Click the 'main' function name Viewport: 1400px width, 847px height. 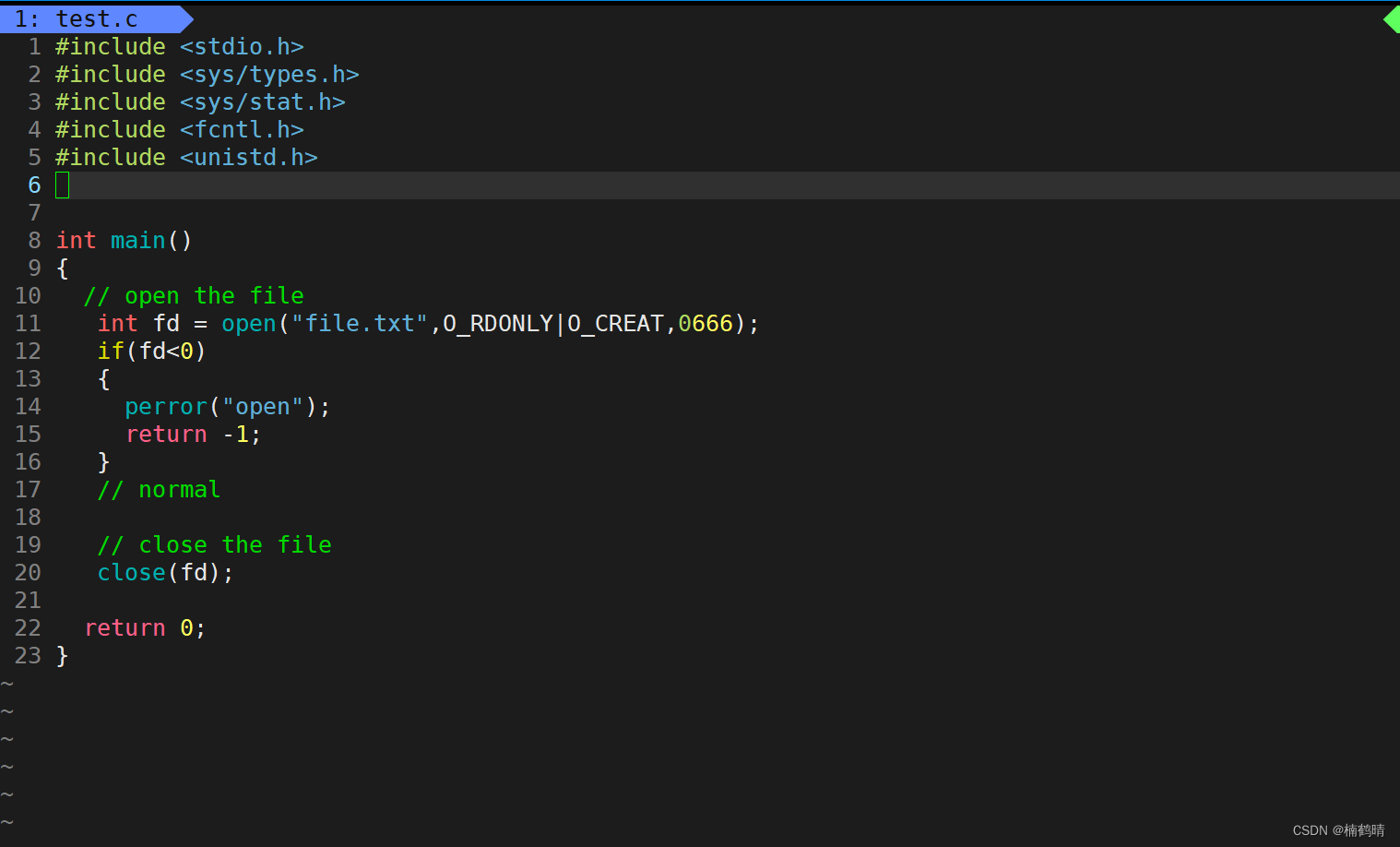[138, 241]
